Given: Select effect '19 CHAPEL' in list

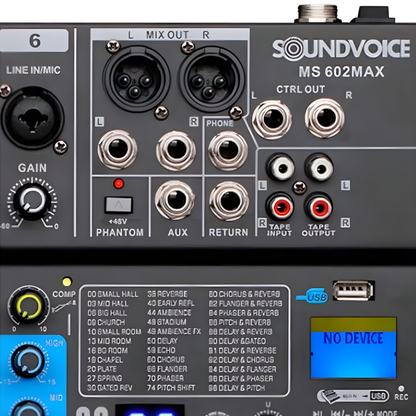Looking at the screenshot, I should pyautogui.click(x=105, y=360).
